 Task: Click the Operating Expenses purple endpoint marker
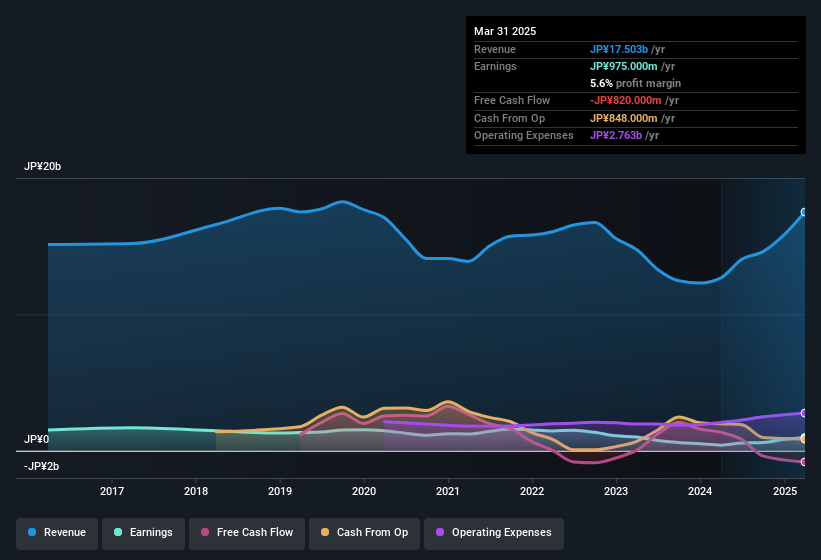tap(804, 413)
